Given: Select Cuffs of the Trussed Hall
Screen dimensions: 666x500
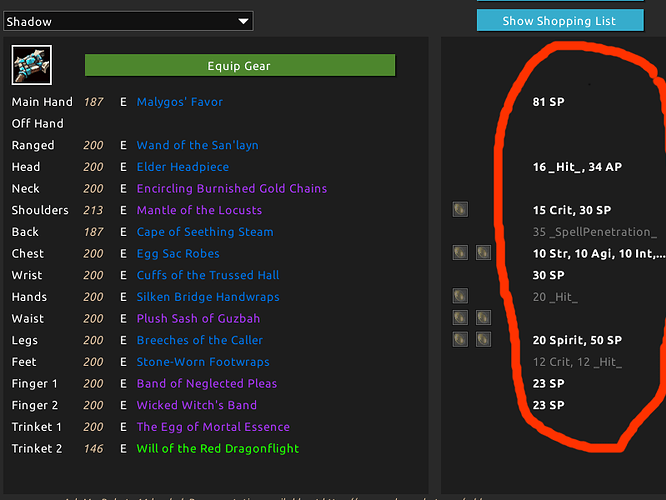Looking at the screenshot, I should coord(208,275).
